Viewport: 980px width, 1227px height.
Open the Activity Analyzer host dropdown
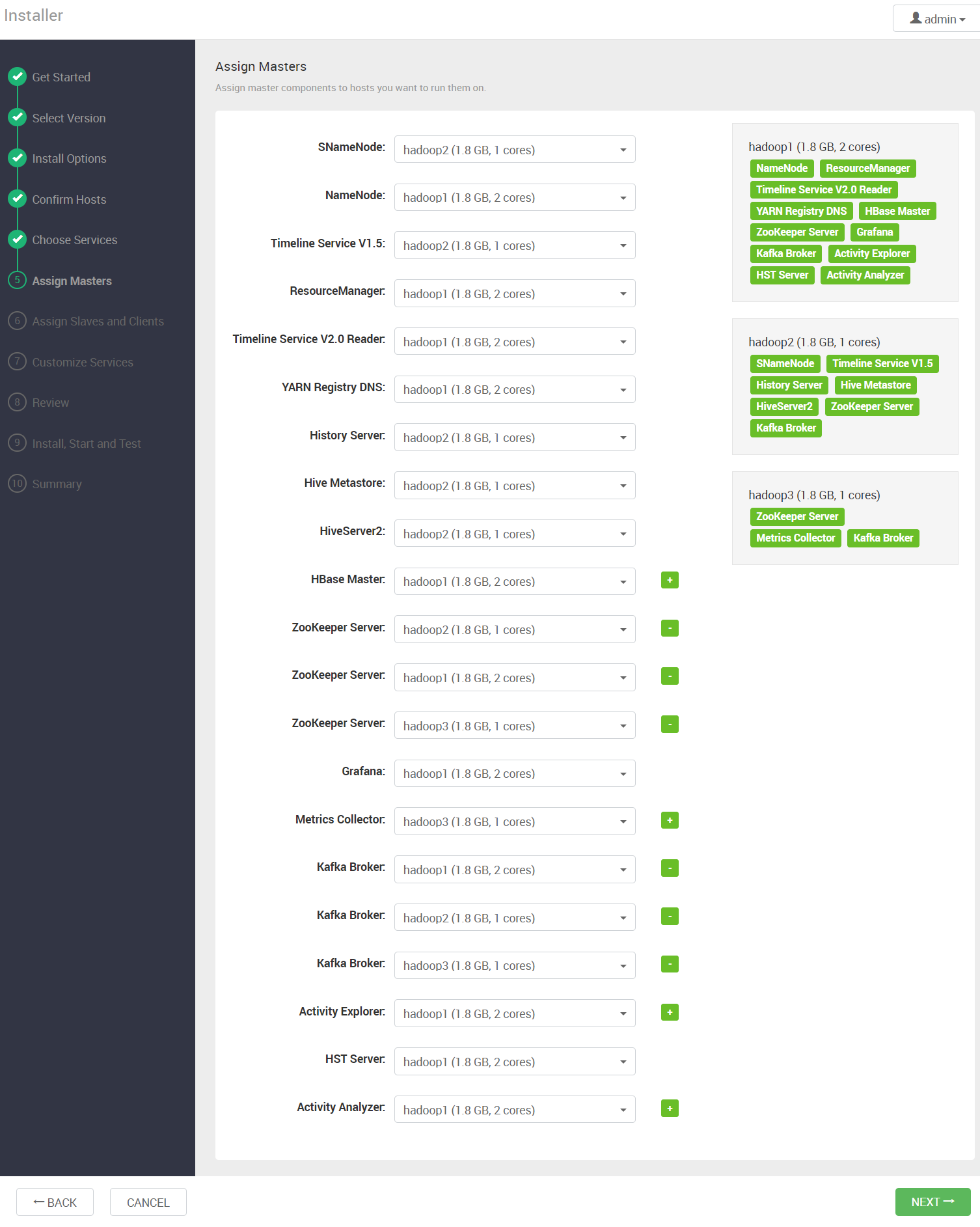tap(515, 1110)
